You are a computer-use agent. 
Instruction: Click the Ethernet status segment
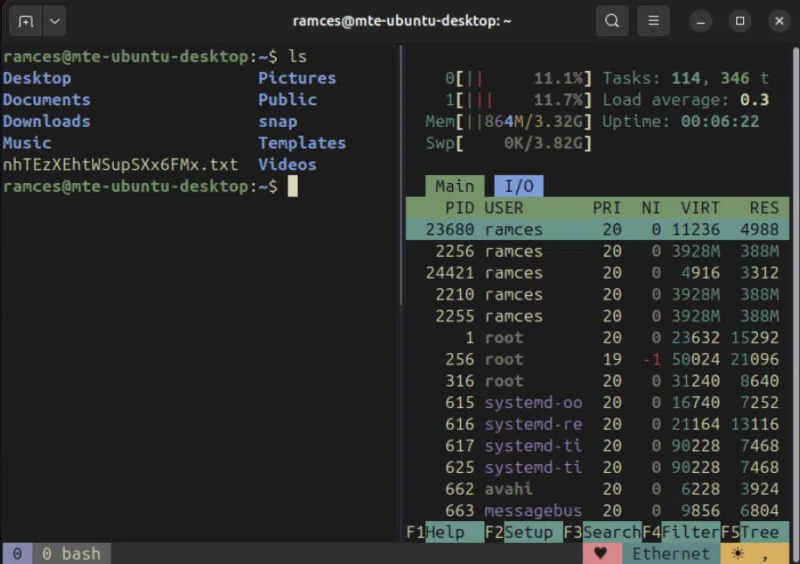[x=670, y=553]
